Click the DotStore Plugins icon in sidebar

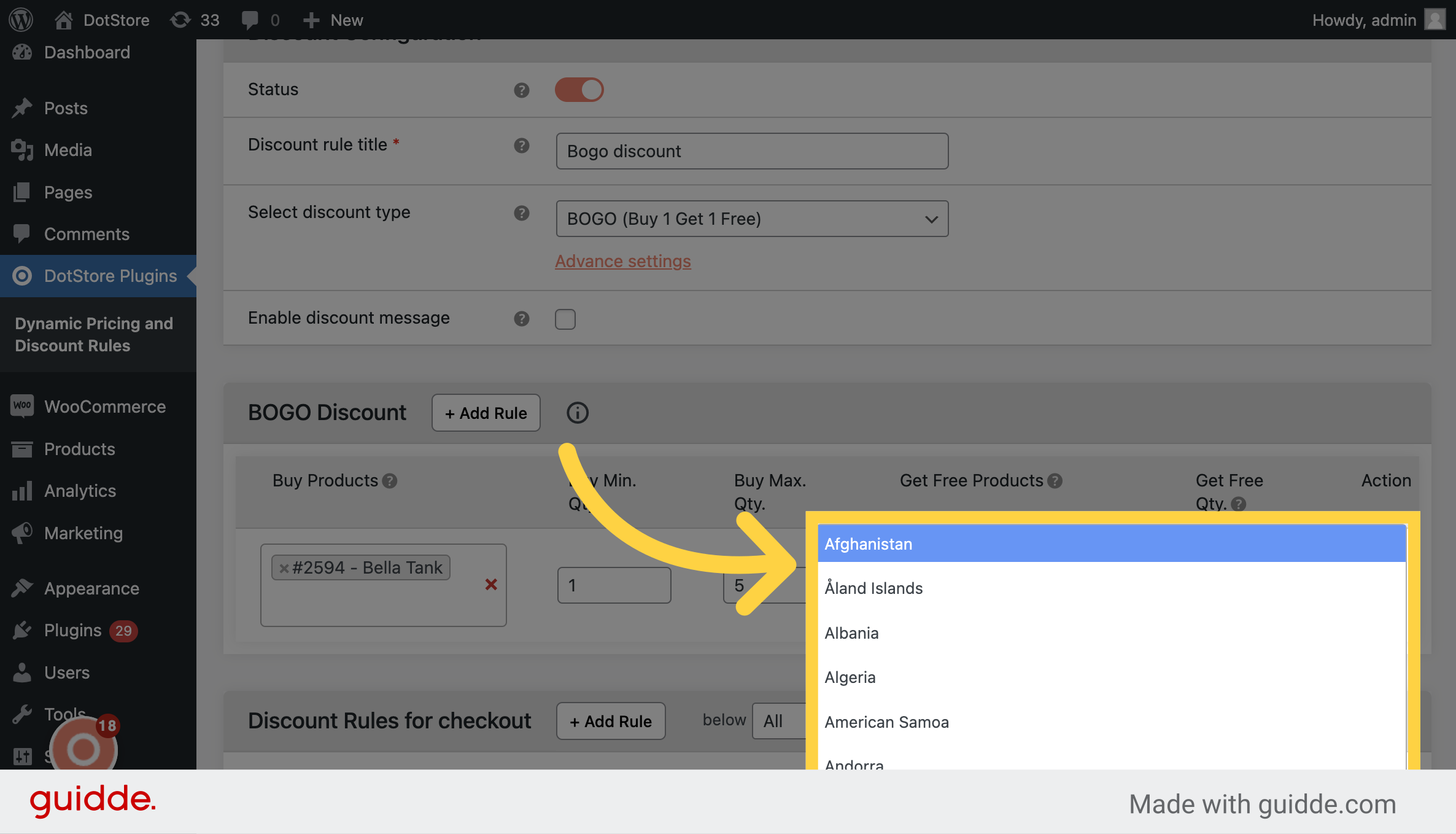tap(22, 276)
